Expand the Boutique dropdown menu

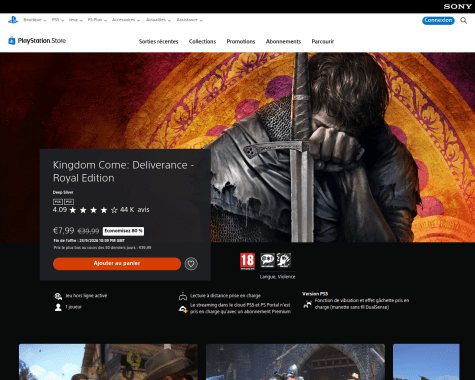(x=35, y=20)
